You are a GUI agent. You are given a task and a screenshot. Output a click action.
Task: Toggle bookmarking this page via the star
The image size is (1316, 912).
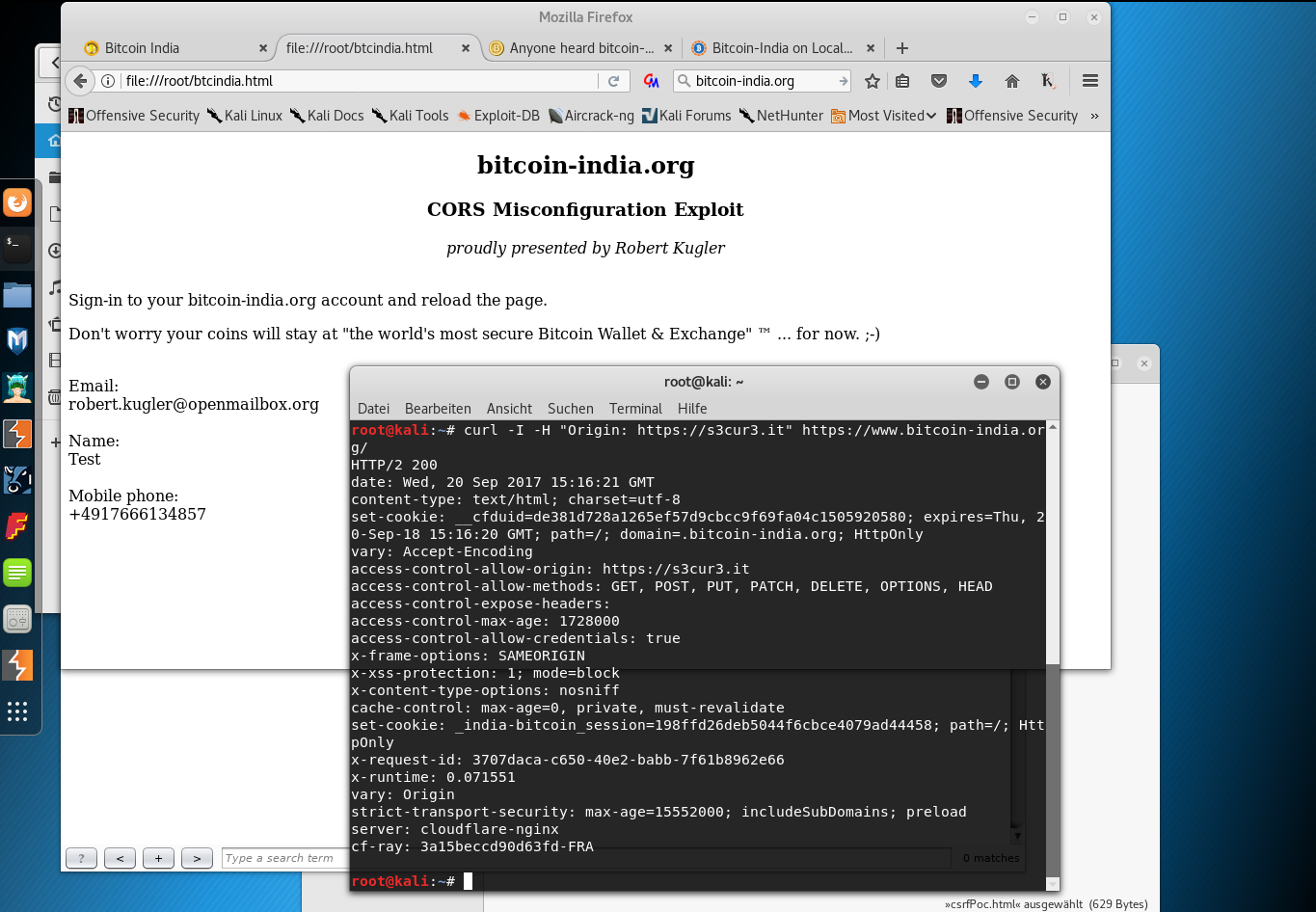[x=872, y=81]
